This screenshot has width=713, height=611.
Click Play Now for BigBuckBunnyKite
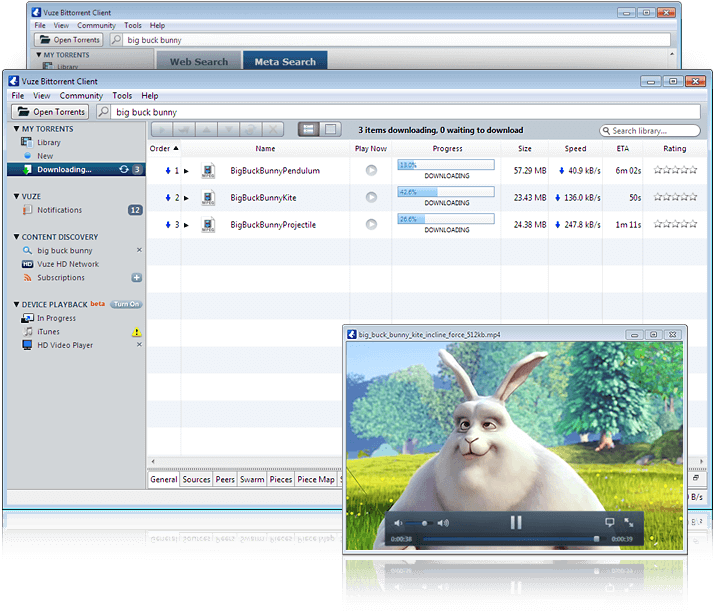372,197
